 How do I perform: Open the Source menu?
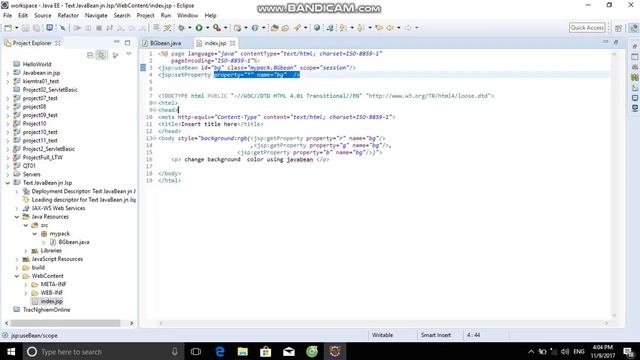pos(42,16)
